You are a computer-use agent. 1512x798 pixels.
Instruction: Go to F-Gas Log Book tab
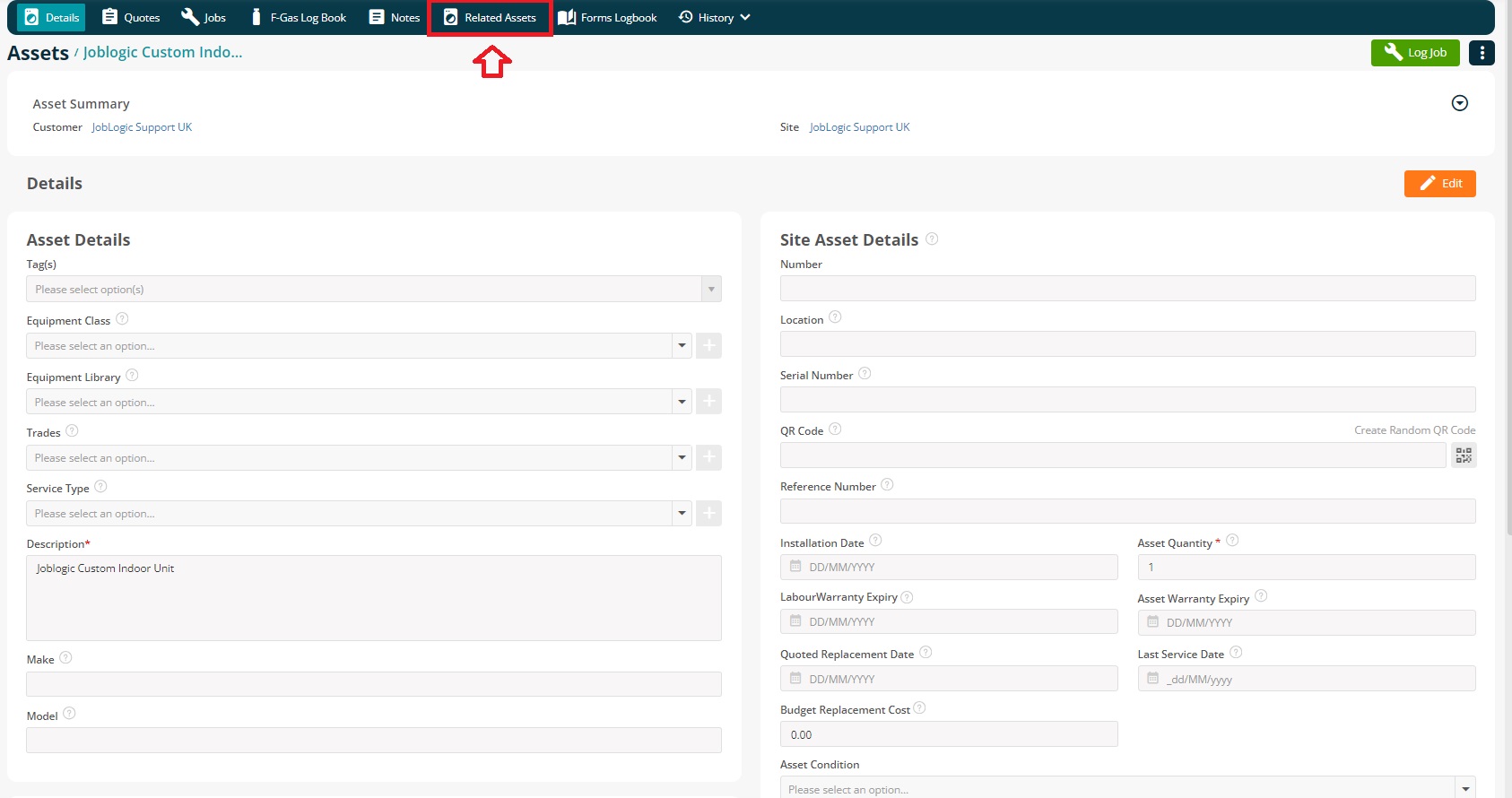pos(298,17)
